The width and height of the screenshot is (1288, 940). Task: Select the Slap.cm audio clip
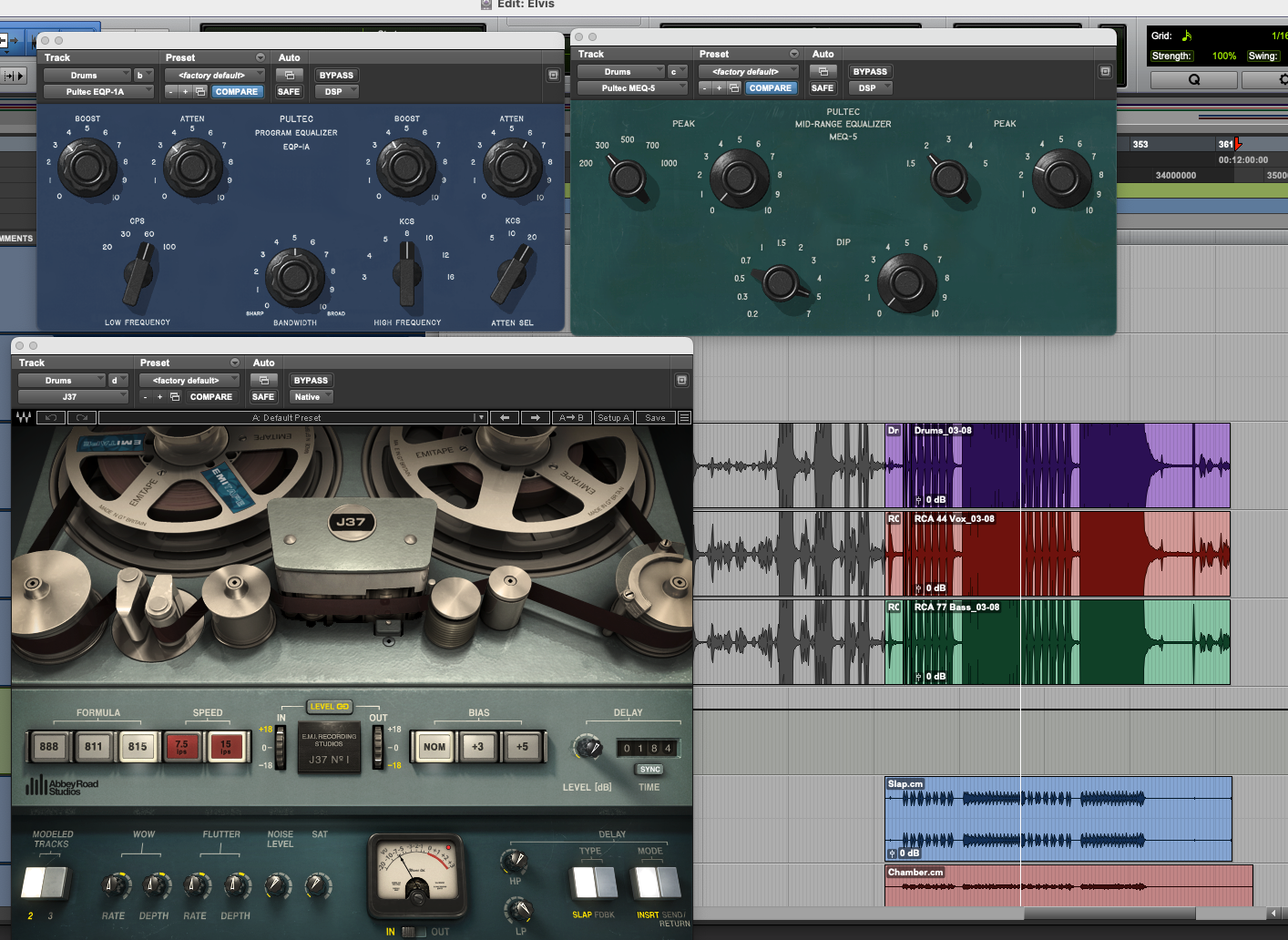[1058, 819]
